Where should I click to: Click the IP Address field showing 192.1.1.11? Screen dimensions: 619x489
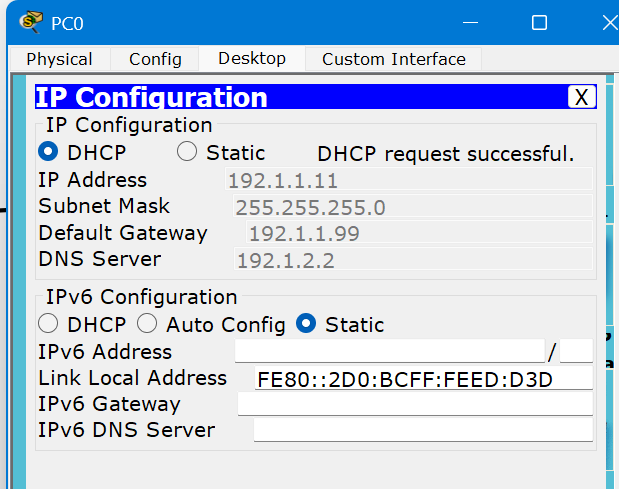point(408,181)
